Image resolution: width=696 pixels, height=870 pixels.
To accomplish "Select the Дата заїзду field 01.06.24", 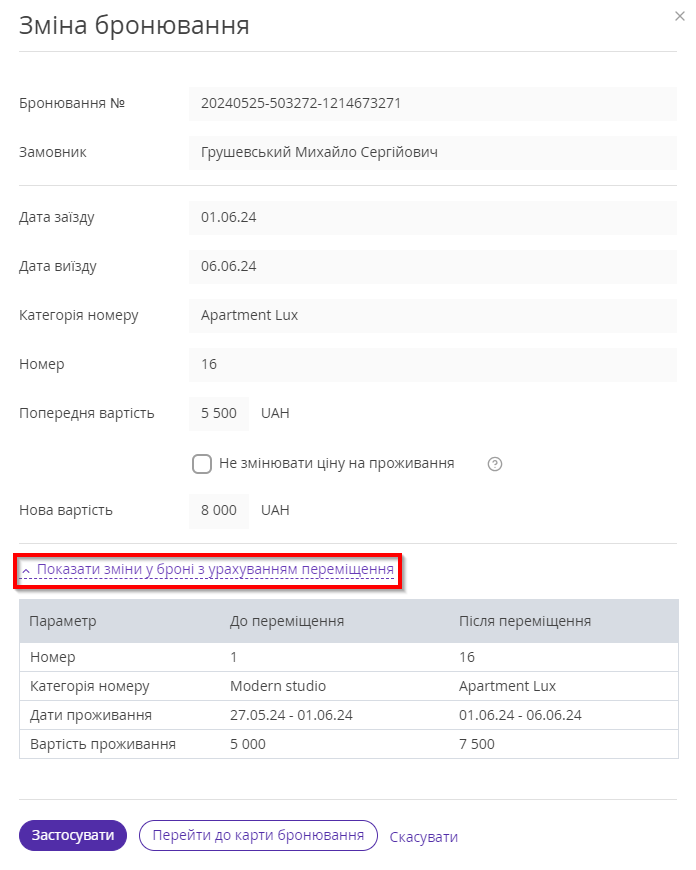I will [432, 218].
